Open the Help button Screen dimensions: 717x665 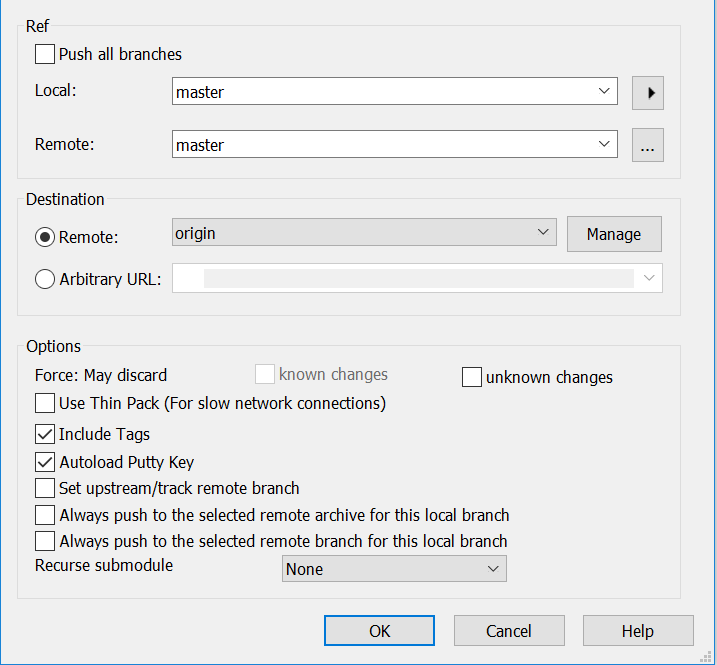638,631
